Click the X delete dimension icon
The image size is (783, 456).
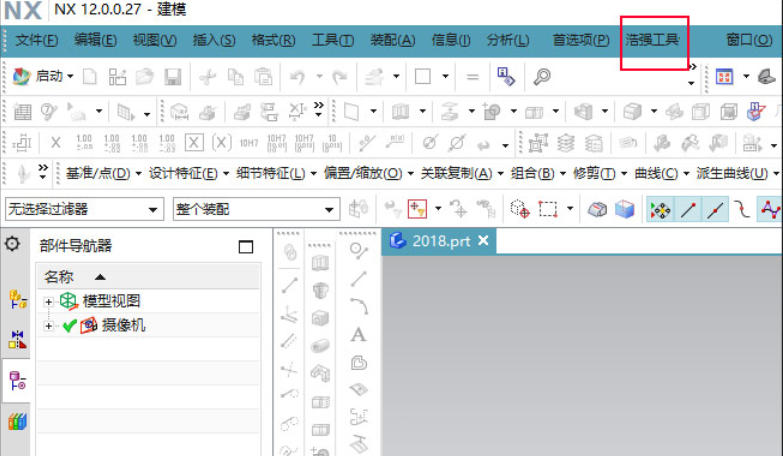point(55,143)
